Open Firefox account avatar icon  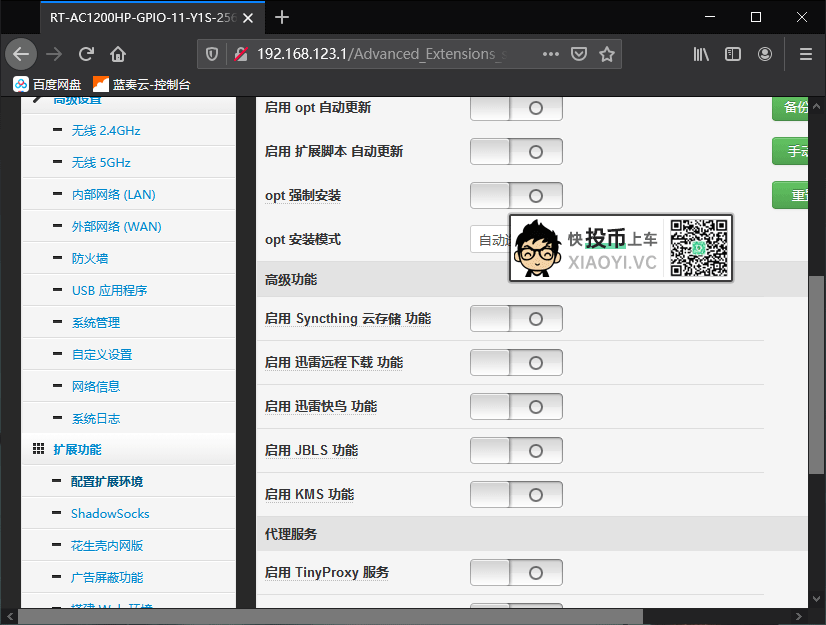(x=765, y=54)
